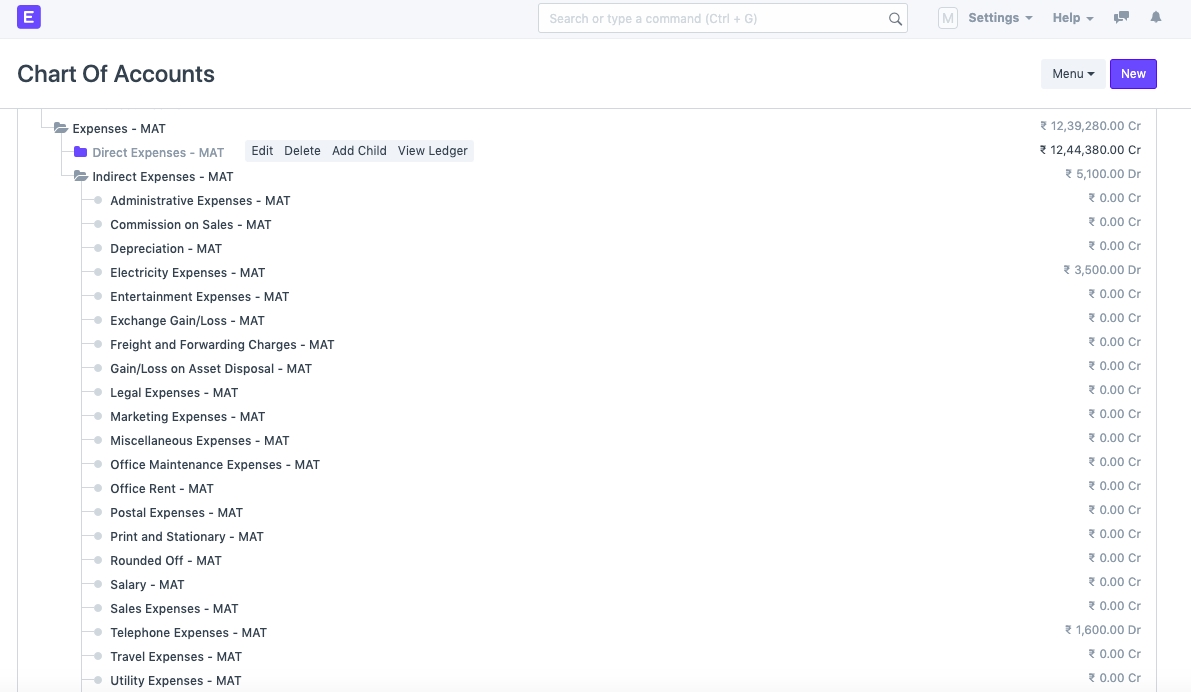Click the search magnifier icon

[x=895, y=19]
